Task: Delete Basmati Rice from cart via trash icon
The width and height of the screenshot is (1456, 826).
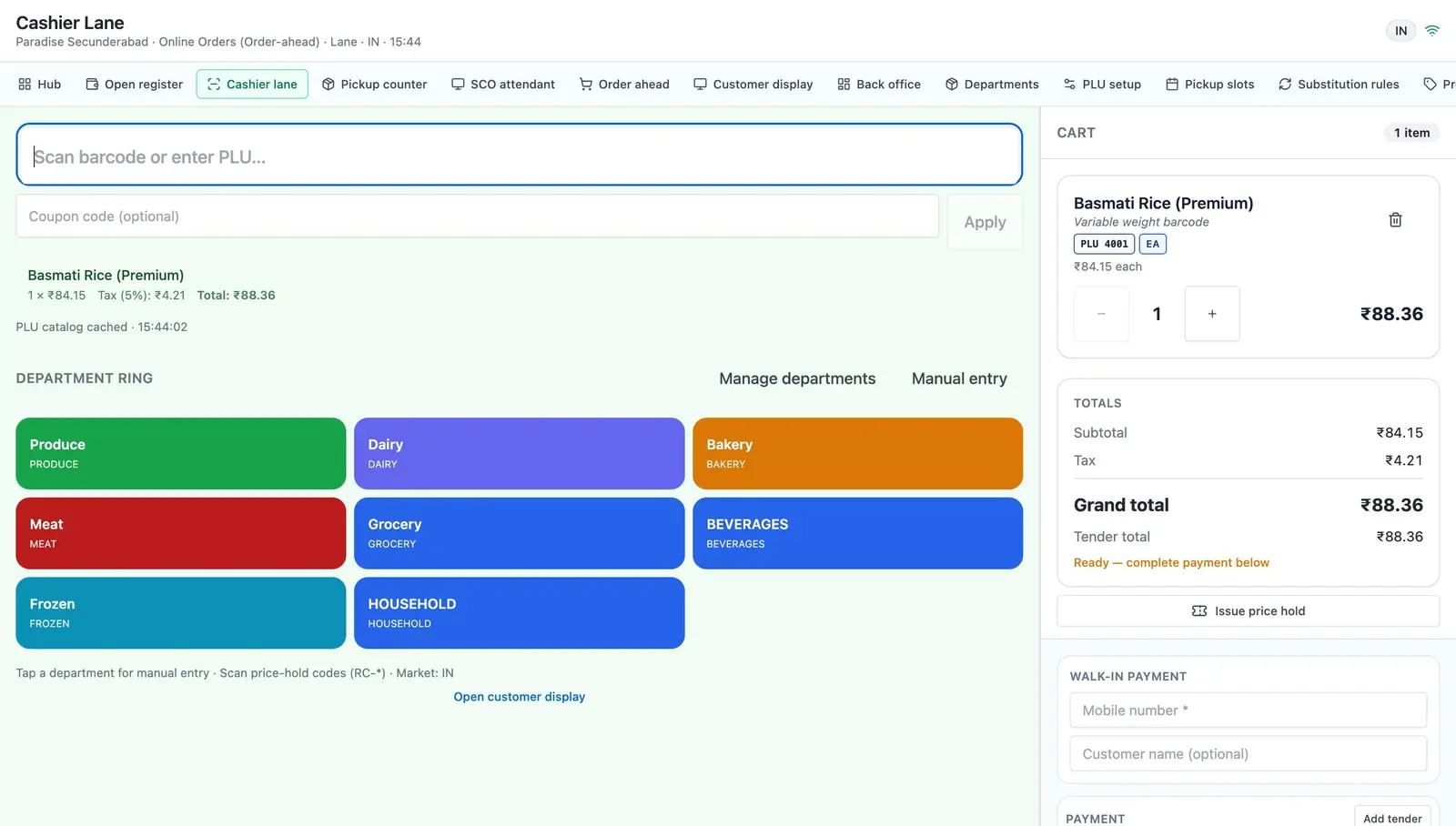Action: tap(1395, 220)
